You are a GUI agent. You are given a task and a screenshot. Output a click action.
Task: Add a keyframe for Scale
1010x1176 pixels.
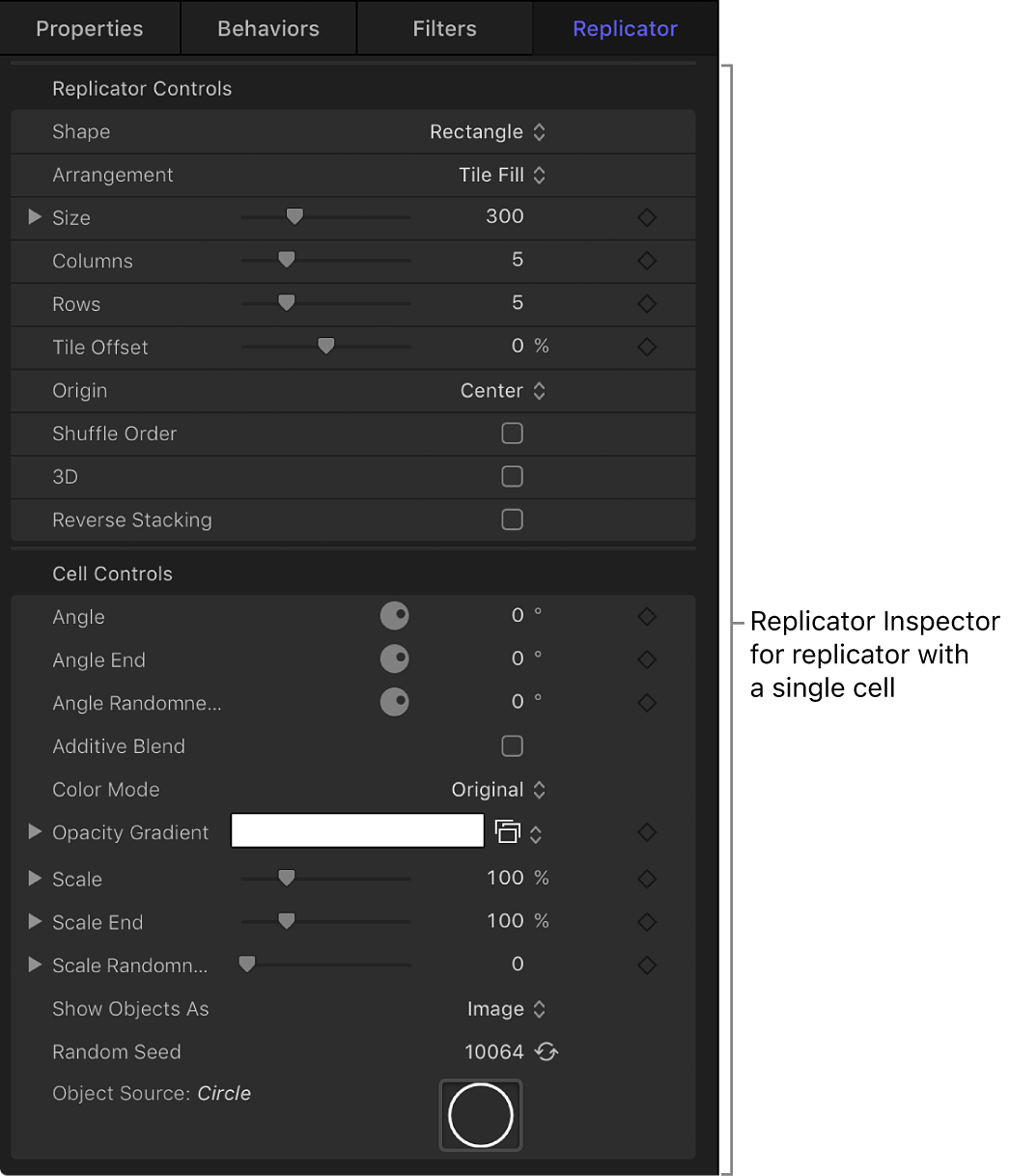tap(647, 879)
